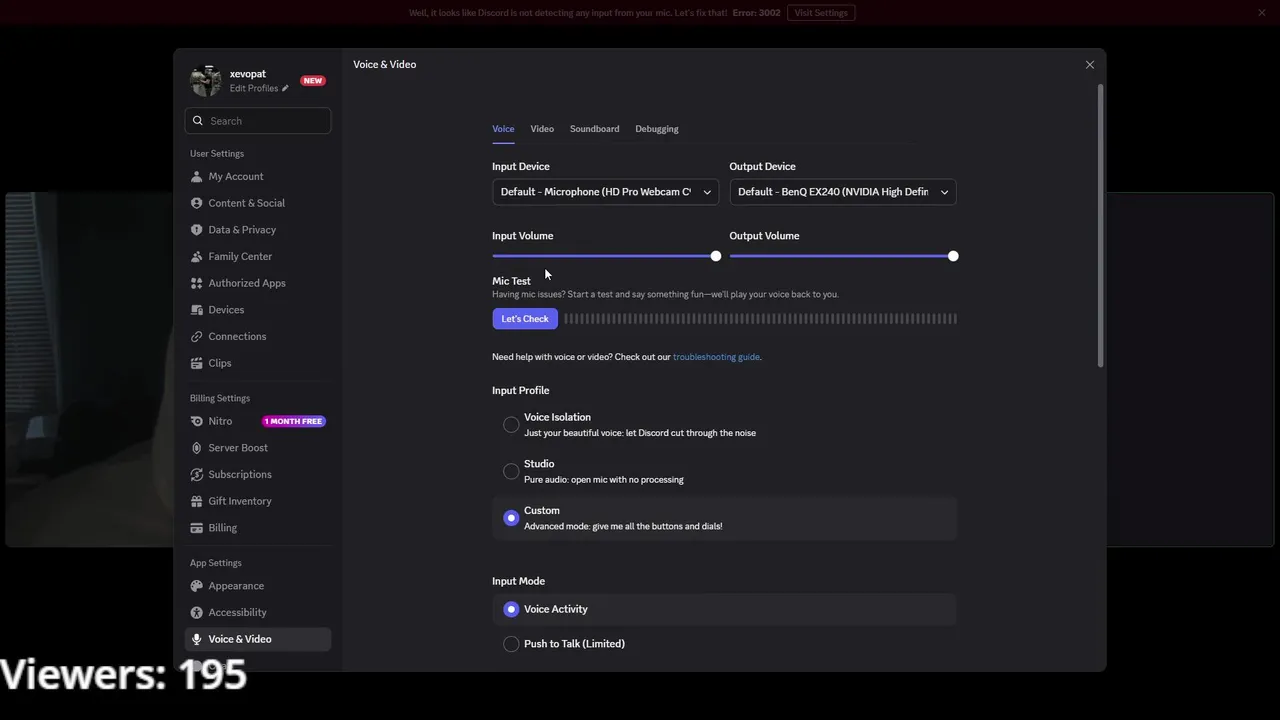Click the Appearance label
This screenshot has height=720, width=1280.
point(236,586)
